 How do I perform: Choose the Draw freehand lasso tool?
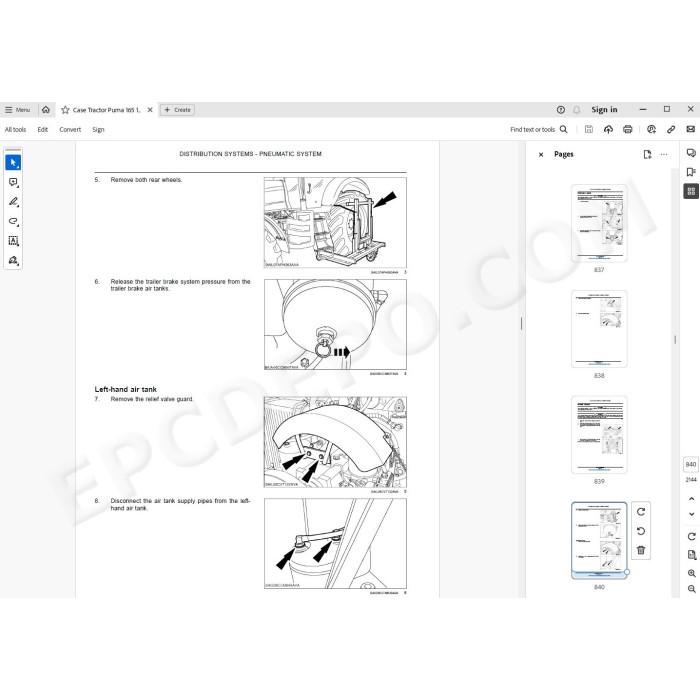[x=13, y=221]
